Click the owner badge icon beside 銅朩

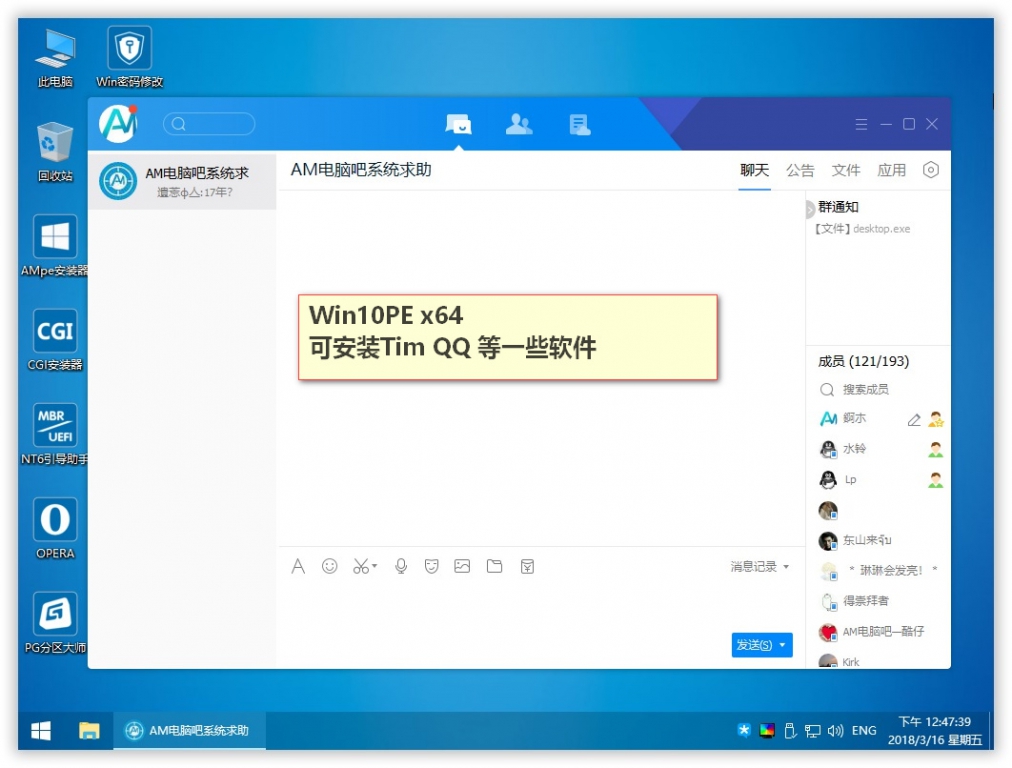[936, 419]
